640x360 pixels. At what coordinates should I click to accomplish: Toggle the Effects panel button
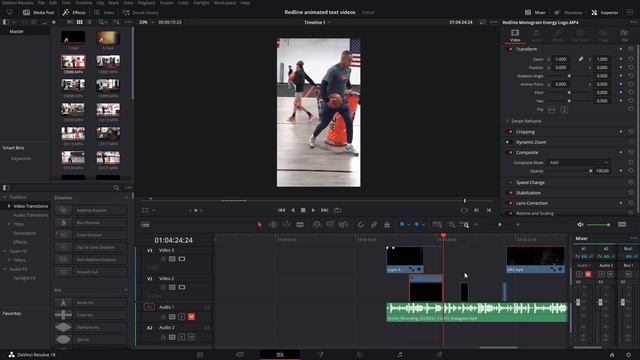74,12
